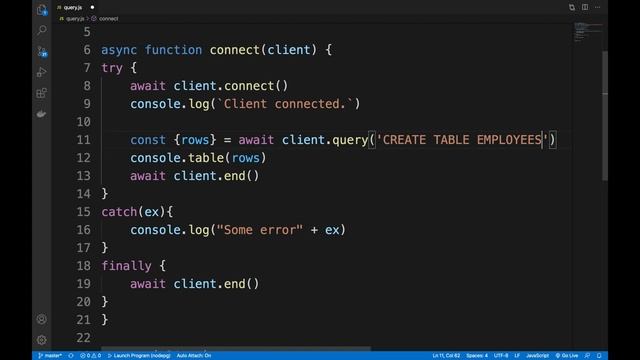Click 'client.end()' on line 19
The width and height of the screenshot is (640, 360).
pyautogui.click(x=216, y=284)
